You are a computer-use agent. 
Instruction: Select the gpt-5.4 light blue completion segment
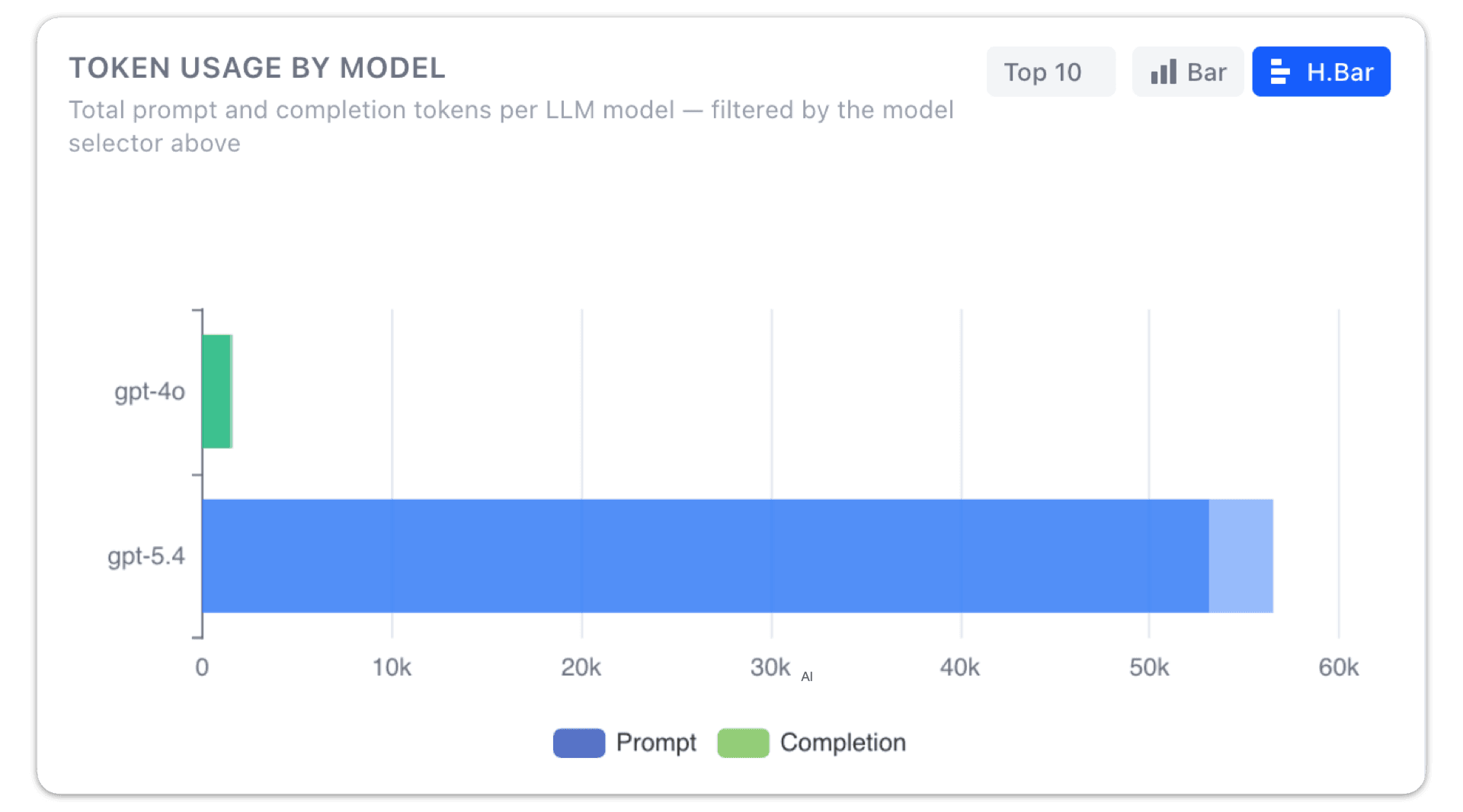[x=1241, y=556]
